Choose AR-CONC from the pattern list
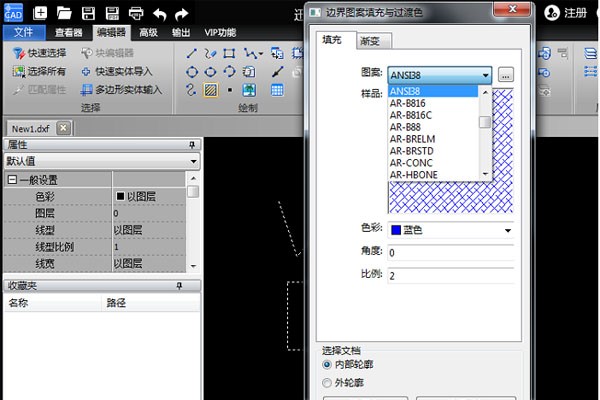Viewport: 600px width, 400px height. coord(411,162)
